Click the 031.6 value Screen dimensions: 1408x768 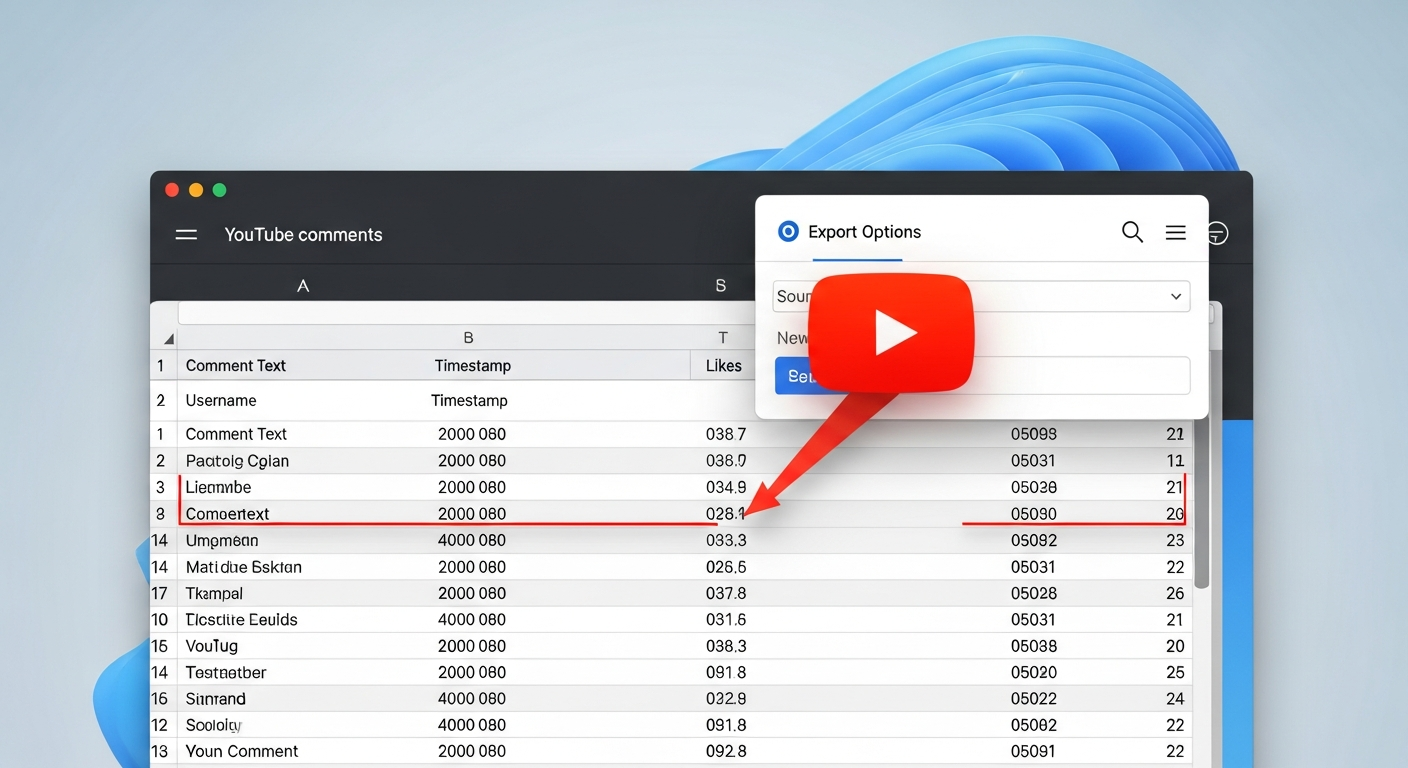click(726, 620)
